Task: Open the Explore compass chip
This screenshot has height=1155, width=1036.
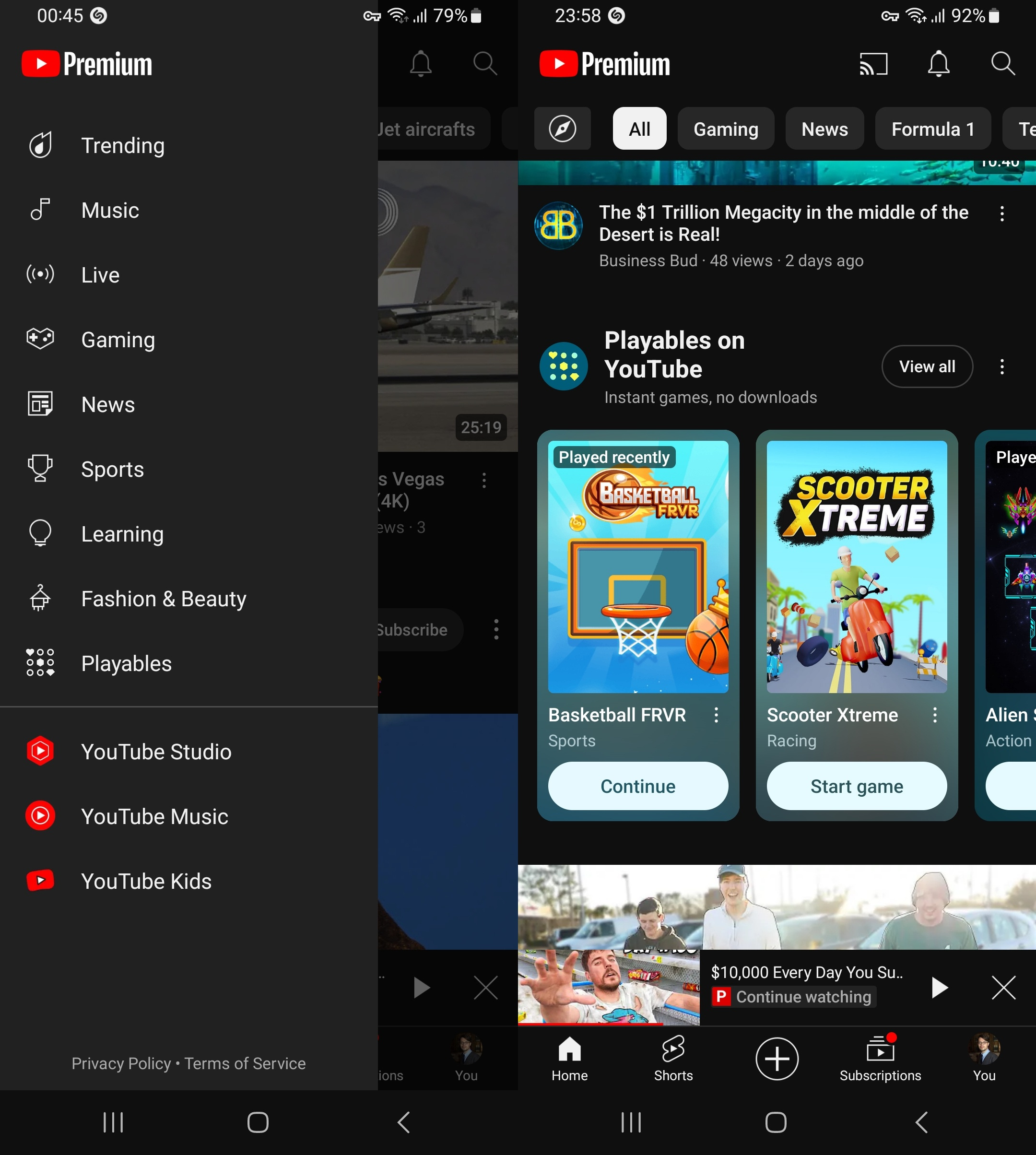Action: click(x=563, y=129)
